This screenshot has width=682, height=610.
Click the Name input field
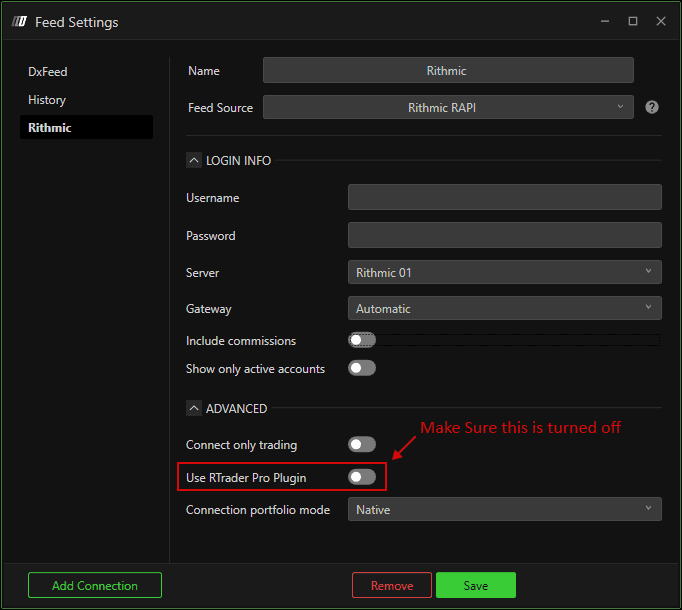click(448, 70)
